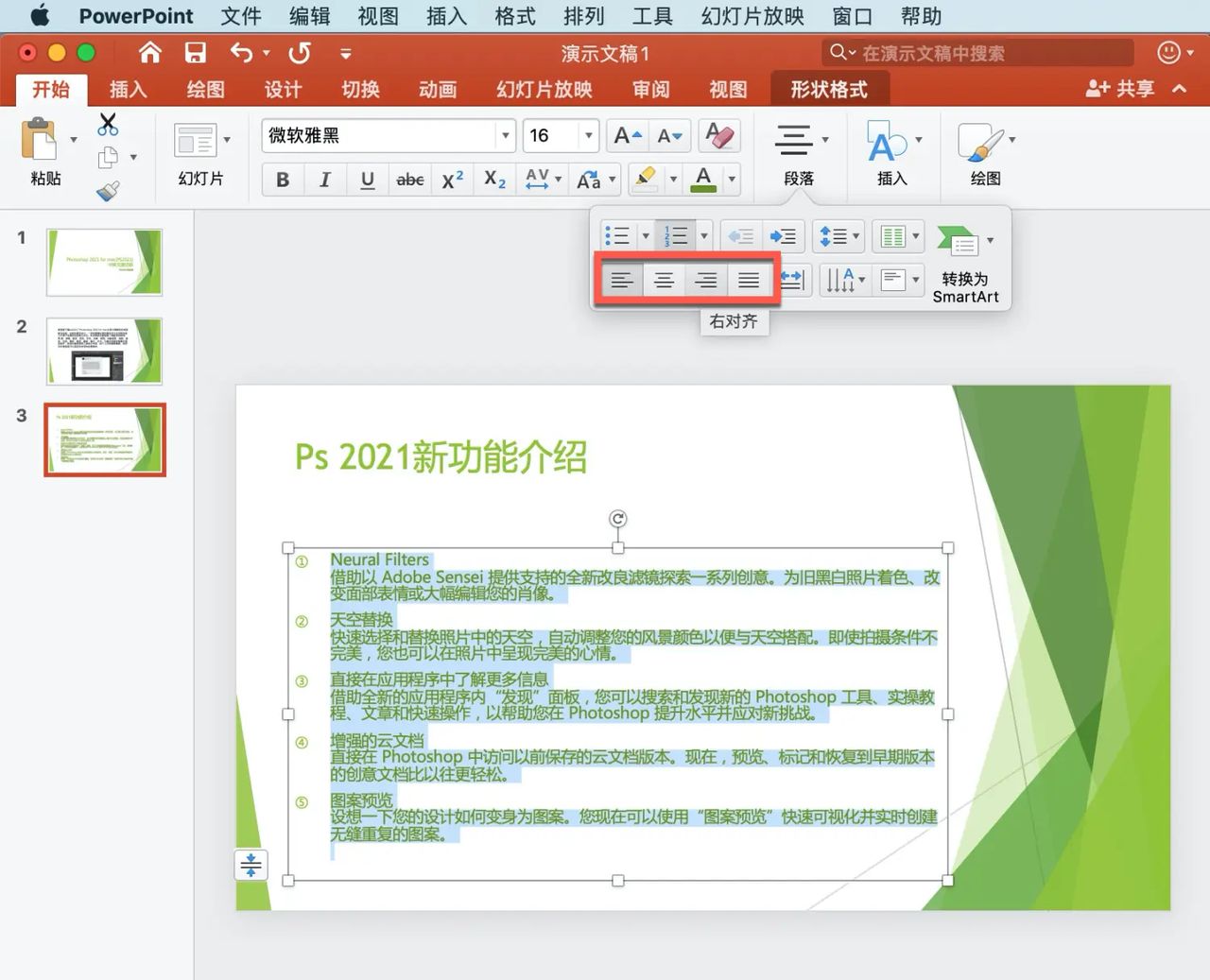The image size is (1210, 980).
Task: Increase list indent level
Action: [x=783, y=236]
